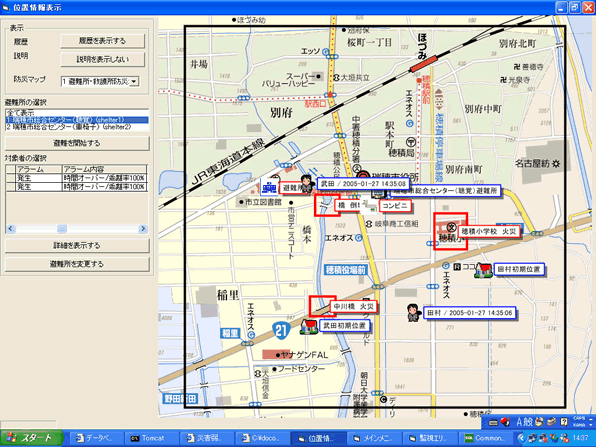Screen dimensions: 596x447
Task: Click the Route 21 shield marker
Action: click(281, 331)
